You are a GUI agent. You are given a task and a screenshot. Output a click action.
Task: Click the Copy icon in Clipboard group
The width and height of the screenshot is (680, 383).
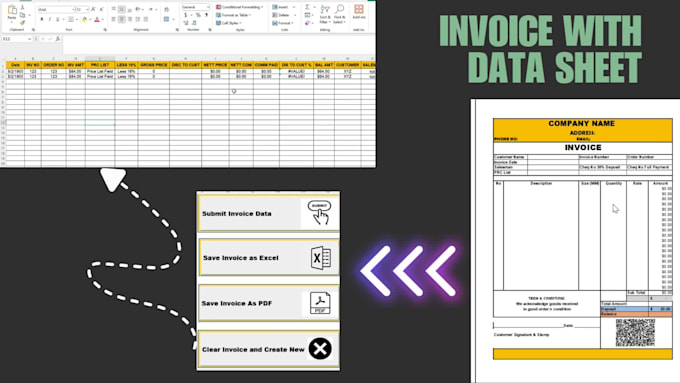(23, 15)
